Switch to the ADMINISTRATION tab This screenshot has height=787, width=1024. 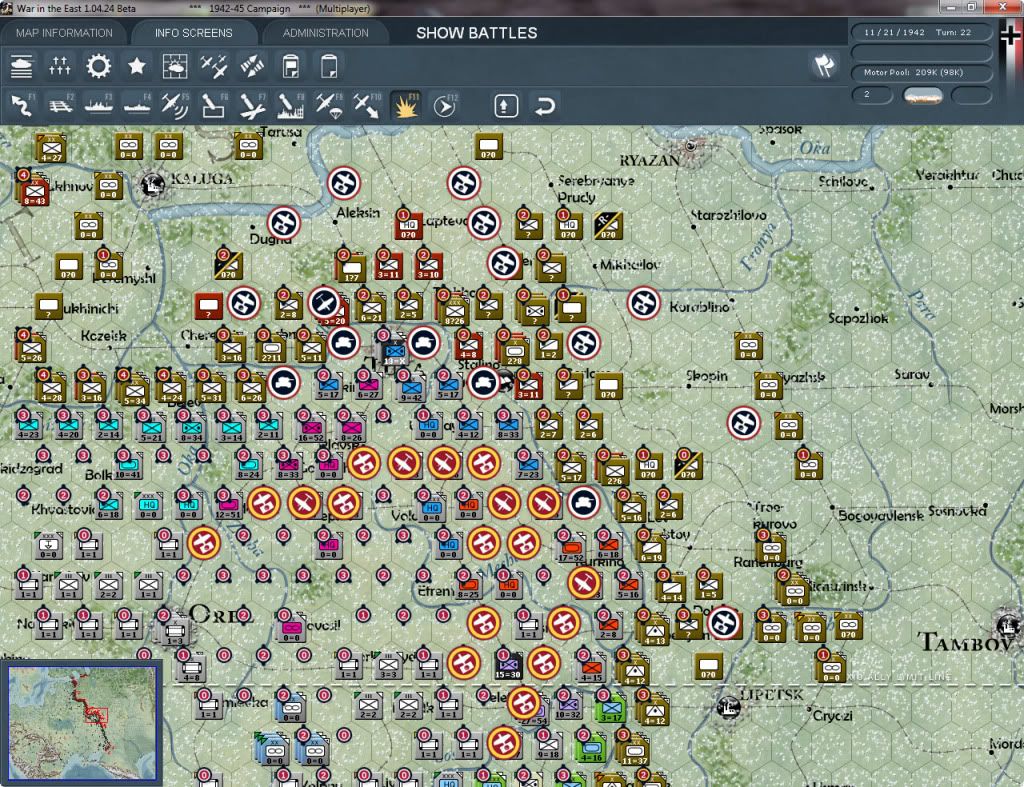click(x=325, y=33)
